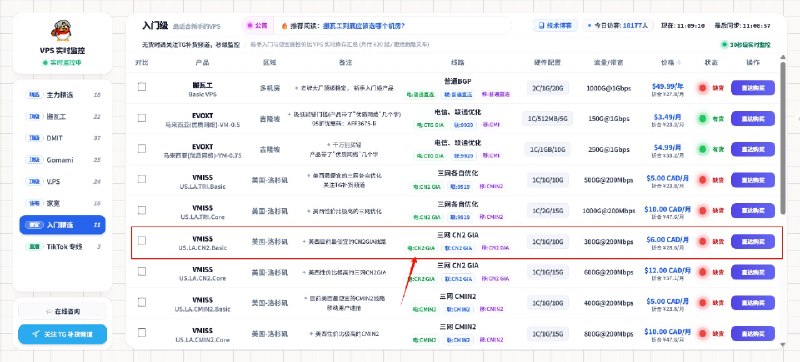Click the red status dot on US.LA.CN2.Core row

coord(703,272)
